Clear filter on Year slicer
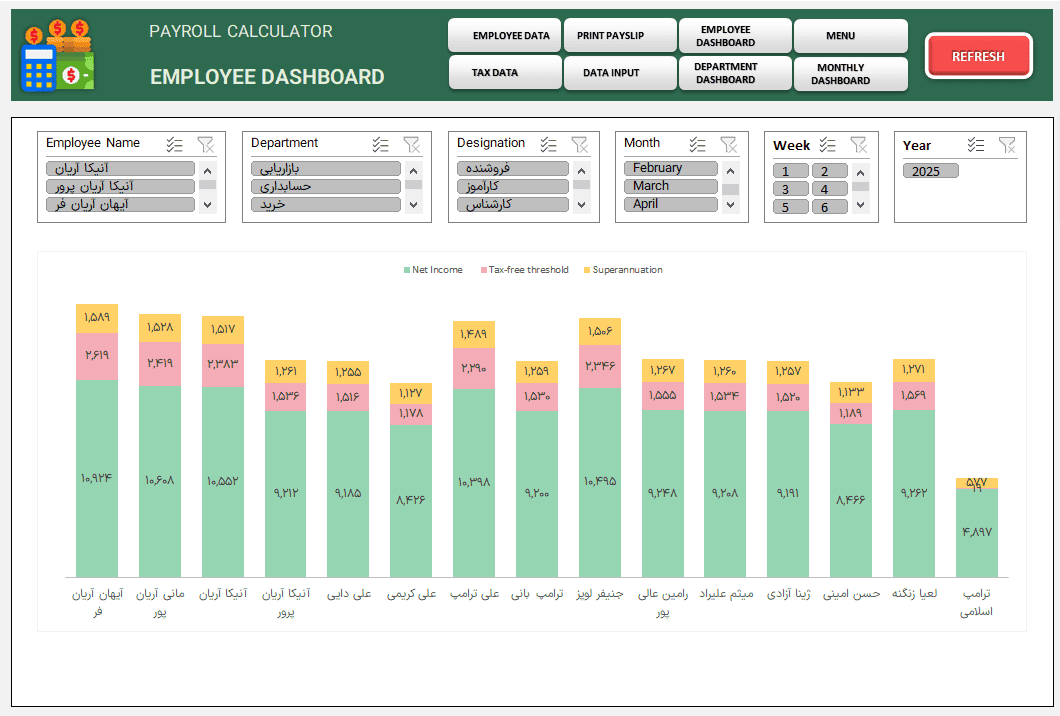The width and height of the screenshot is (1060, 716). [1007, 144]
